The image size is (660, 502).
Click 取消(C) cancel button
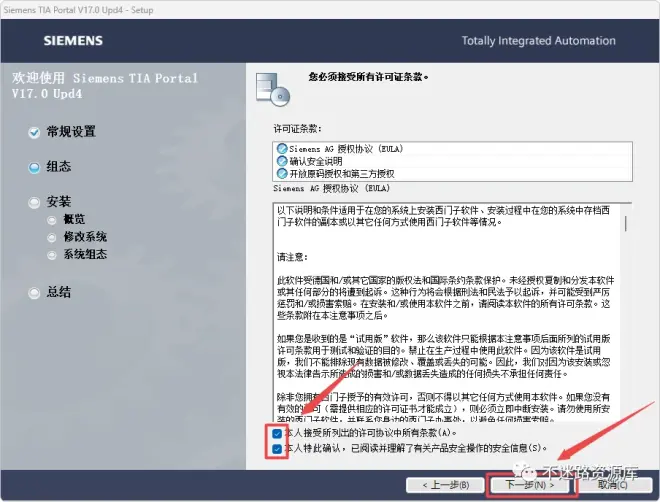point(613,485)
